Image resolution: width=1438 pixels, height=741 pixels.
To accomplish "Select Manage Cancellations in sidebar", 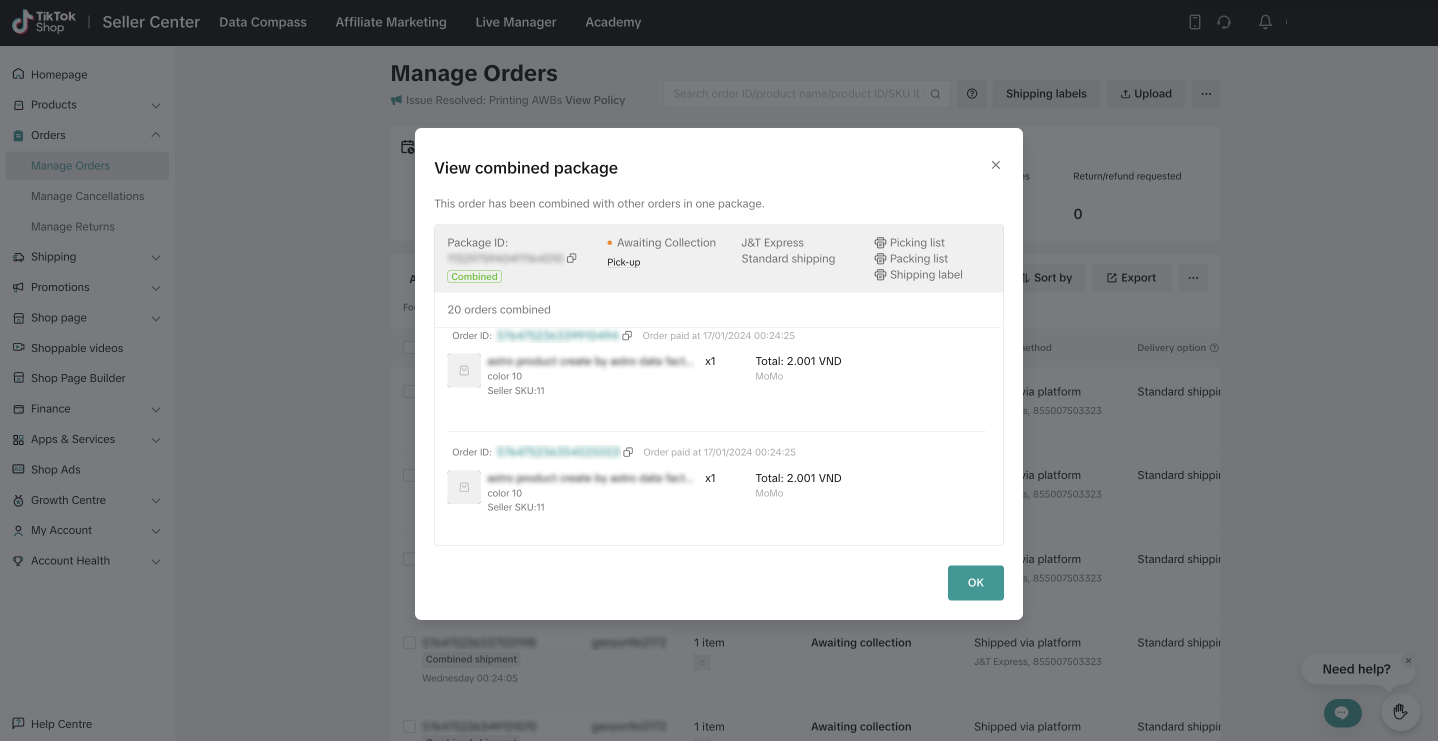I will coord(87,196).
